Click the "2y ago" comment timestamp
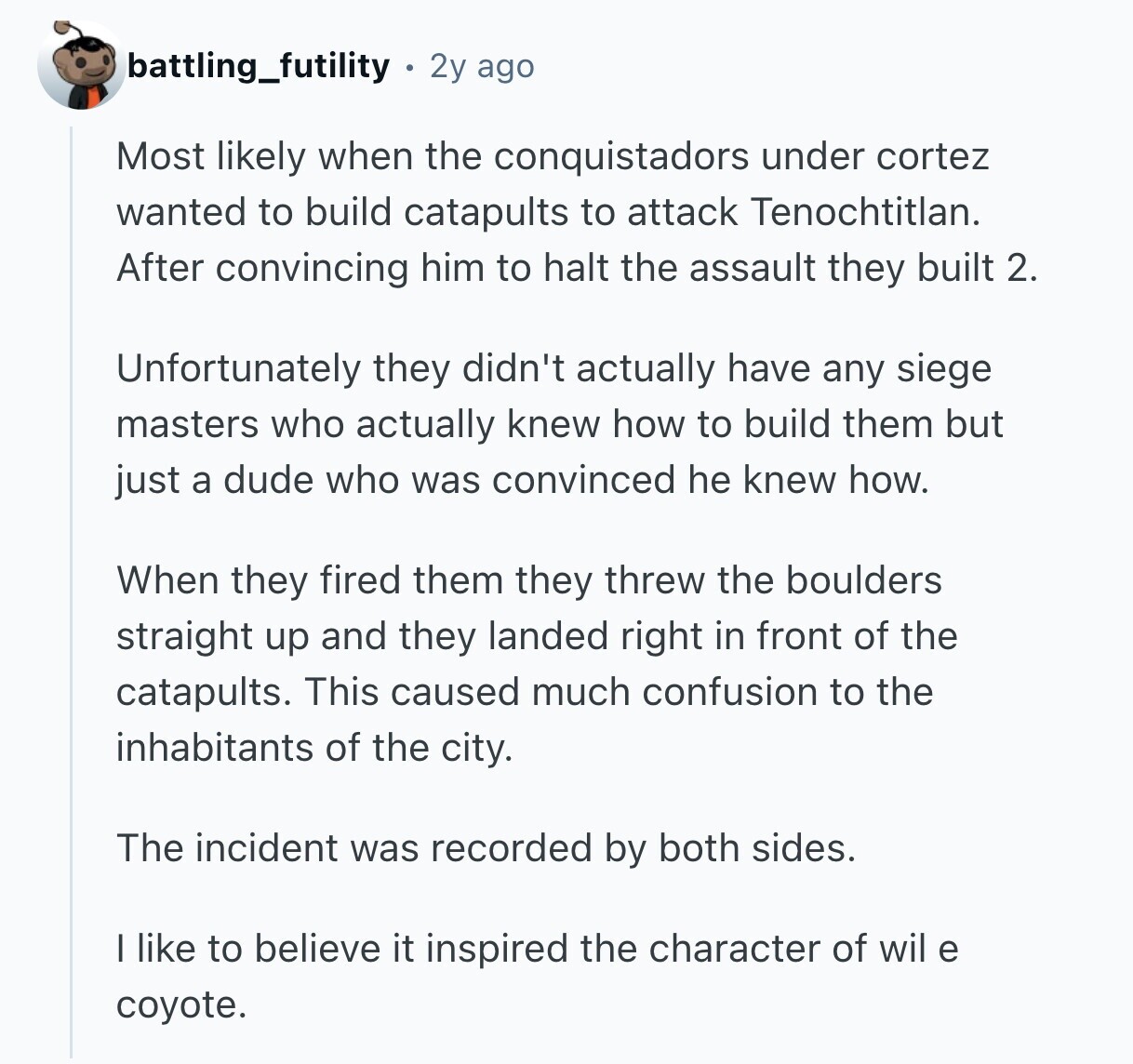 click(482, 66)
